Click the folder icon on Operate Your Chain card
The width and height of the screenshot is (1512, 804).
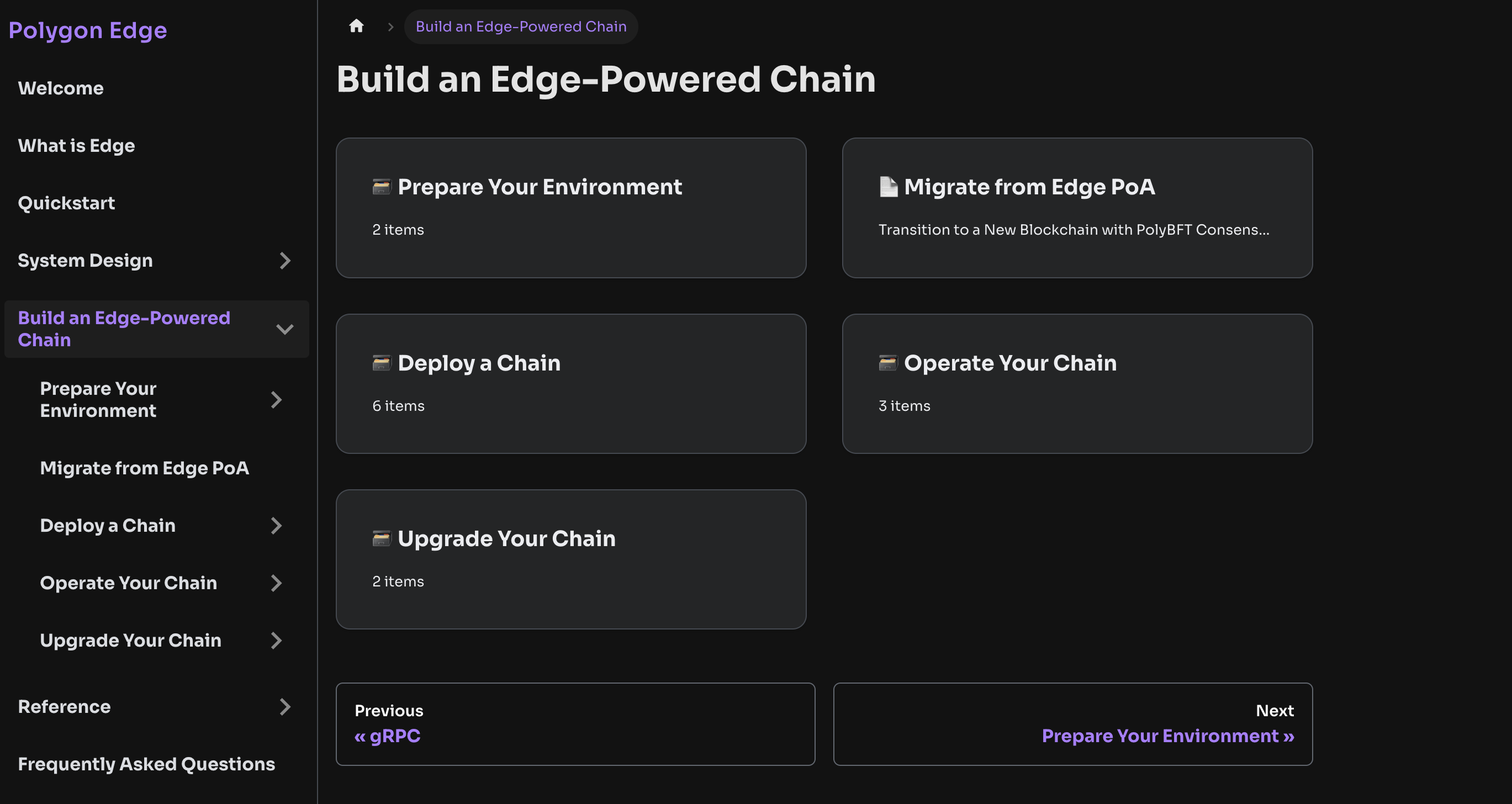click(888, 363)
